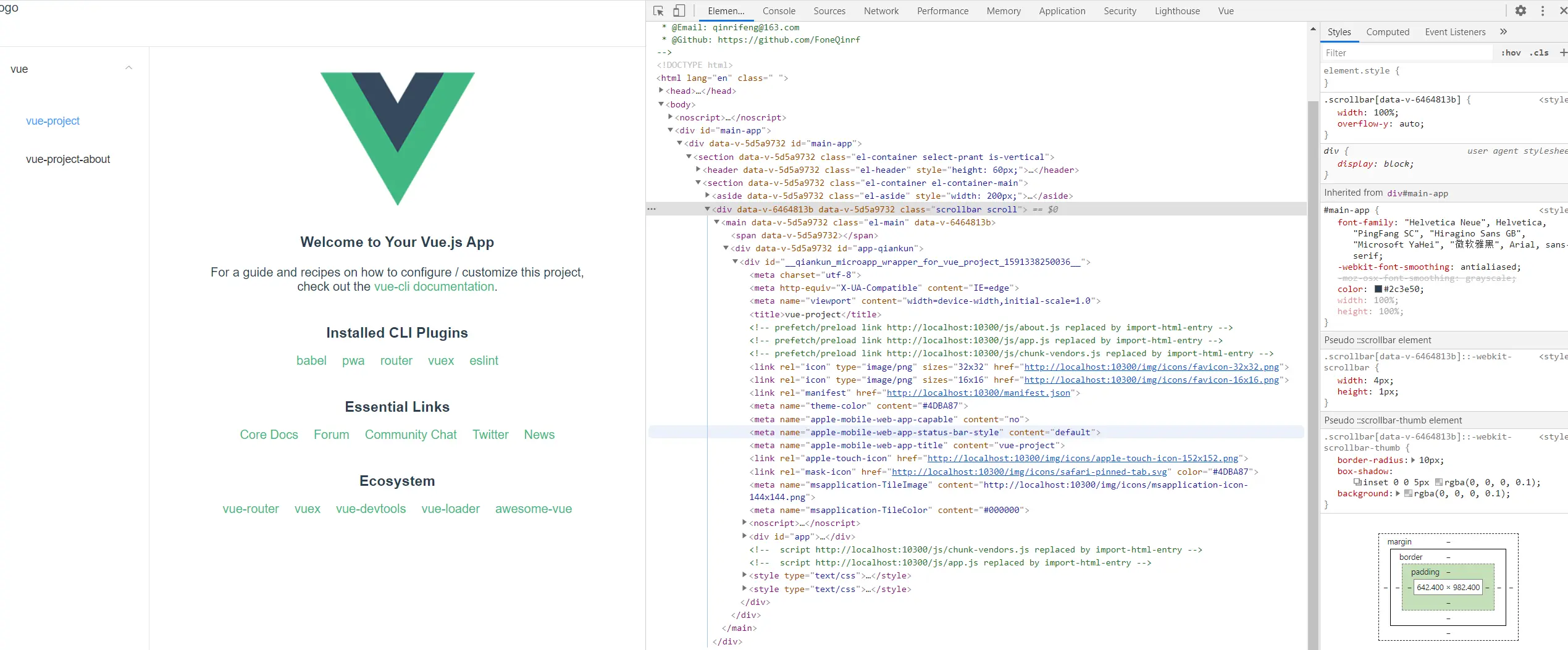Click the Vue logo image
This screenshot has width=1568, height=650.
(397, 139)
